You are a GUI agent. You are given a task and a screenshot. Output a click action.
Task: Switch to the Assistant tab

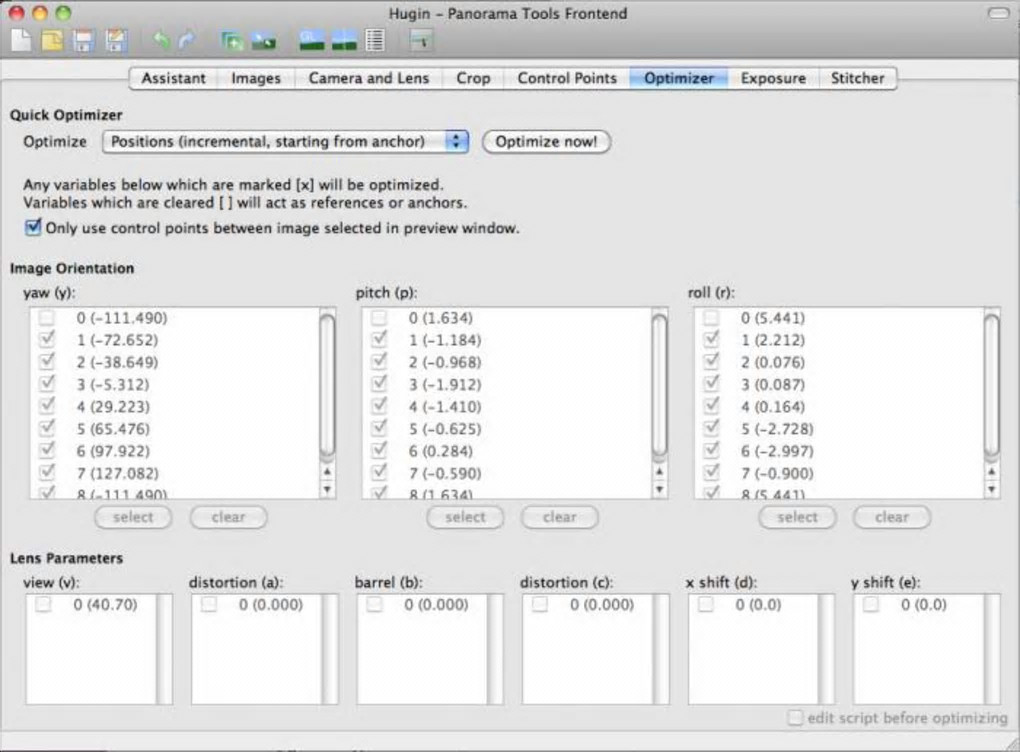(x=173, y=78)
